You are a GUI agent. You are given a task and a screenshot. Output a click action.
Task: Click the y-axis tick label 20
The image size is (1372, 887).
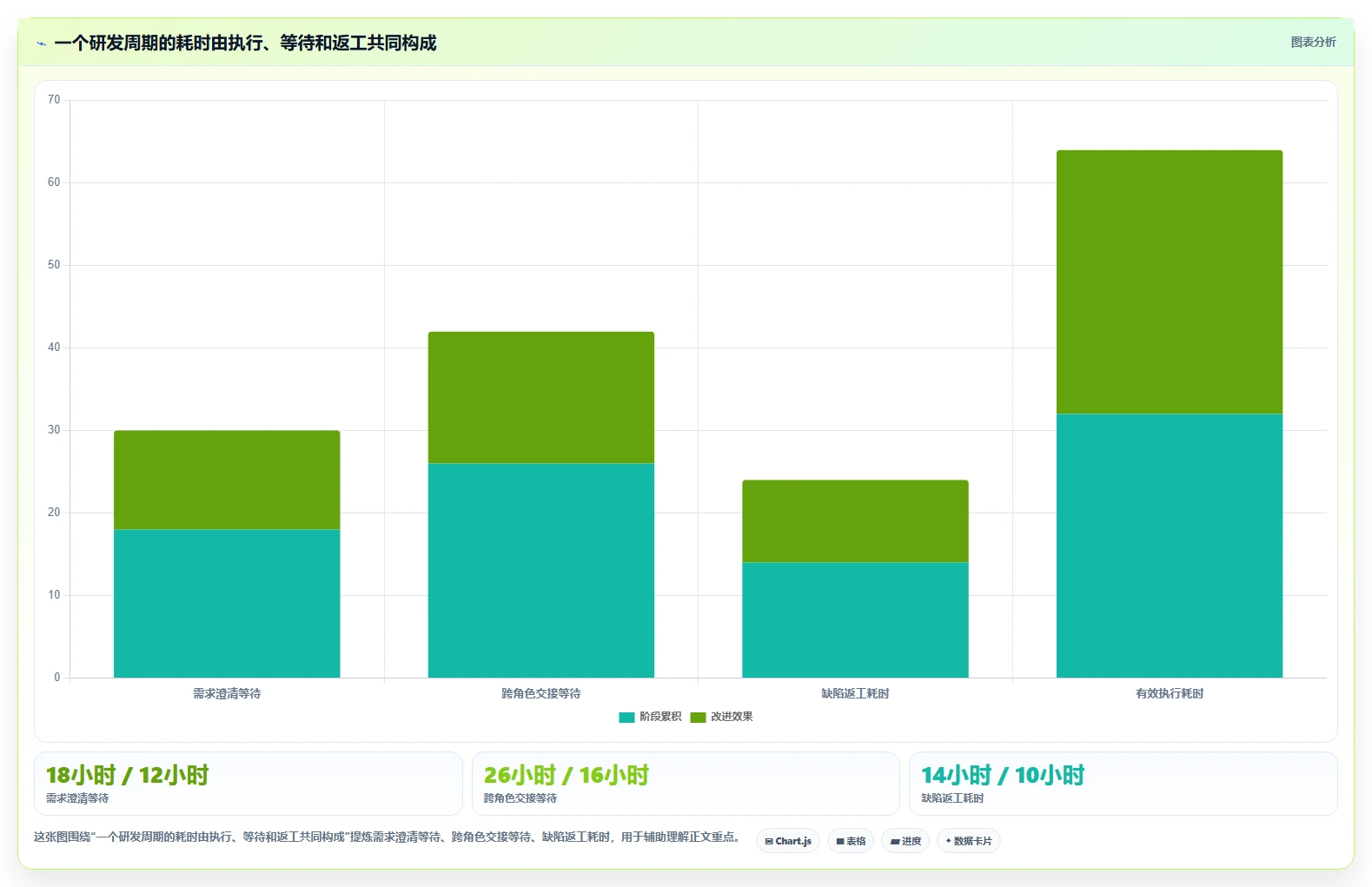54,513
